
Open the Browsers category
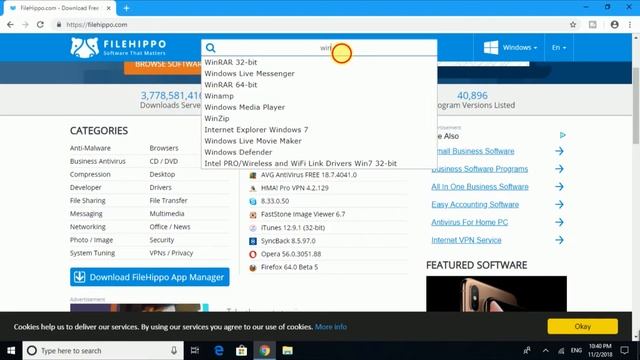164,148
